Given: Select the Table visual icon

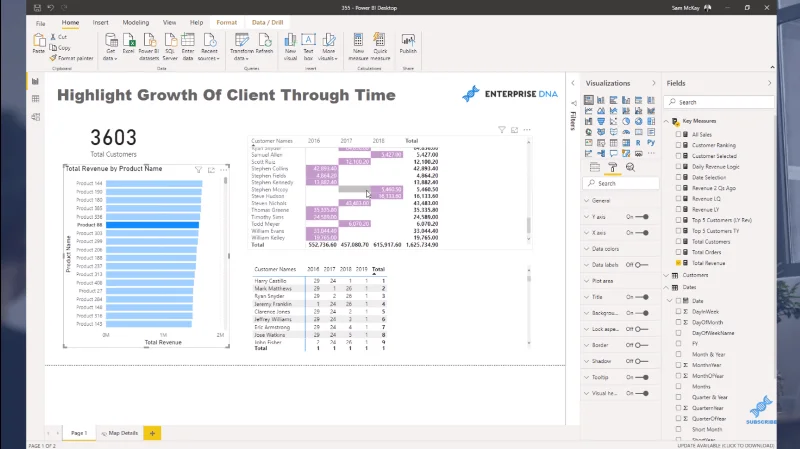Looking at the screenshot, I should 613,143.
